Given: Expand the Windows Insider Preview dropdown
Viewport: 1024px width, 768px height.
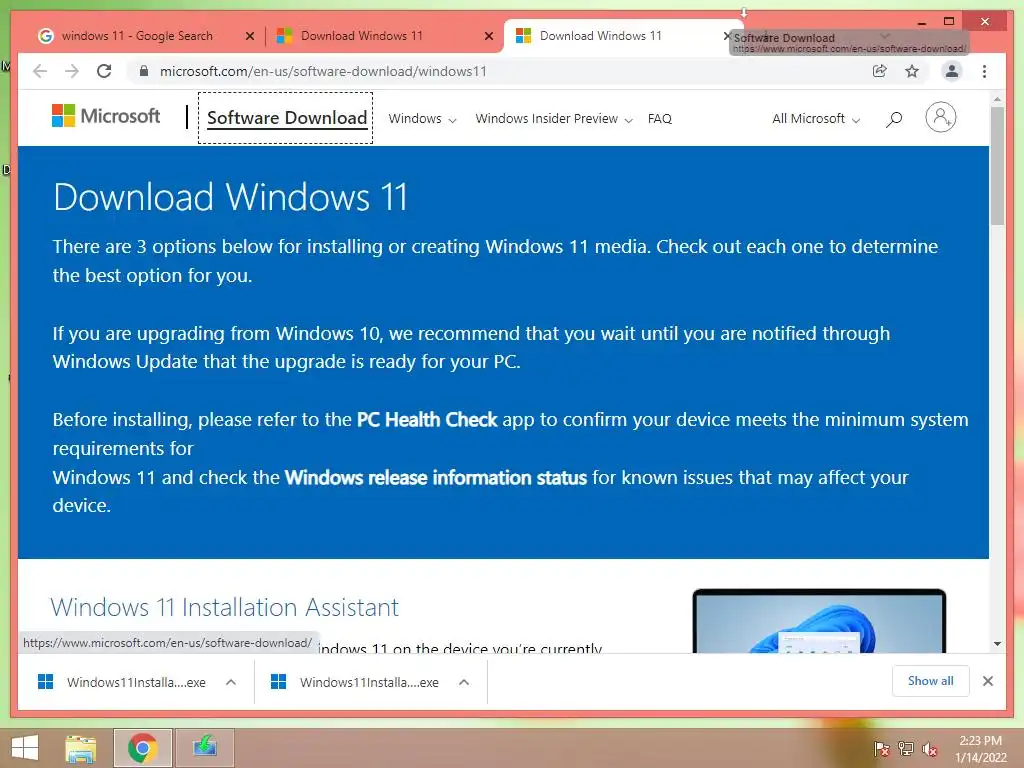Looking at the screenshot, I should tap(554, 119).
